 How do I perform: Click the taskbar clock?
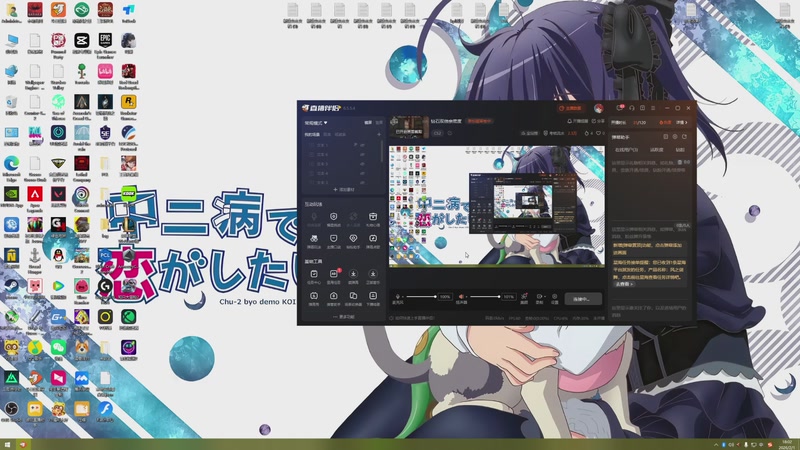[x=787, y=444]
